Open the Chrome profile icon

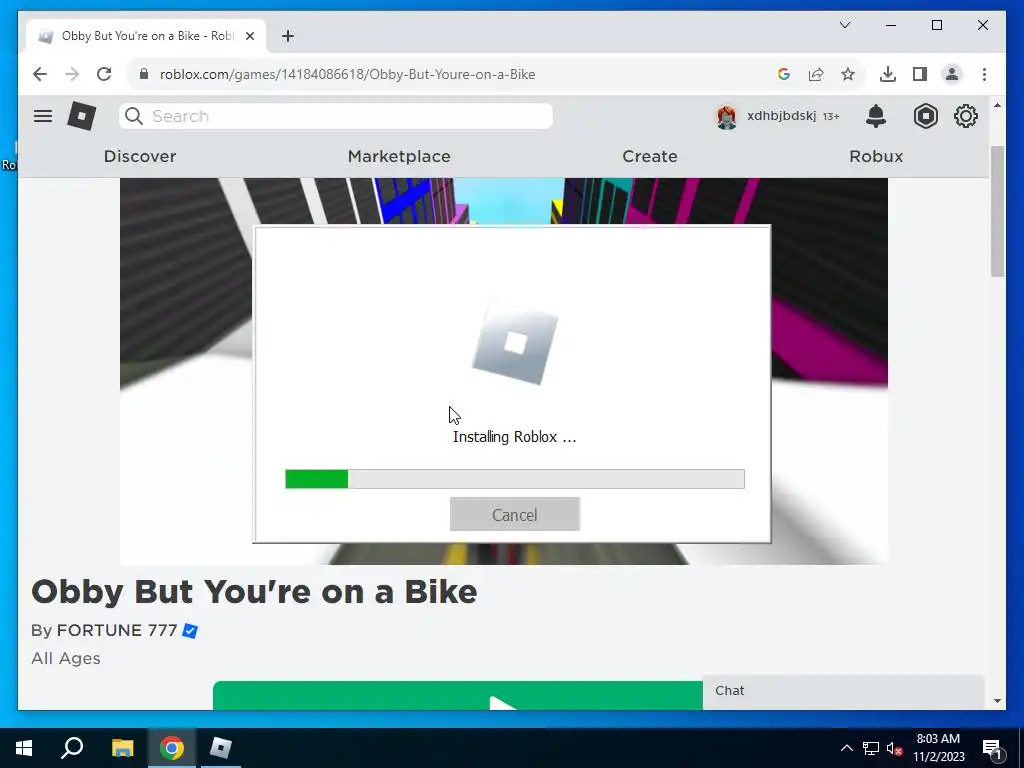(x=952, y=74)
